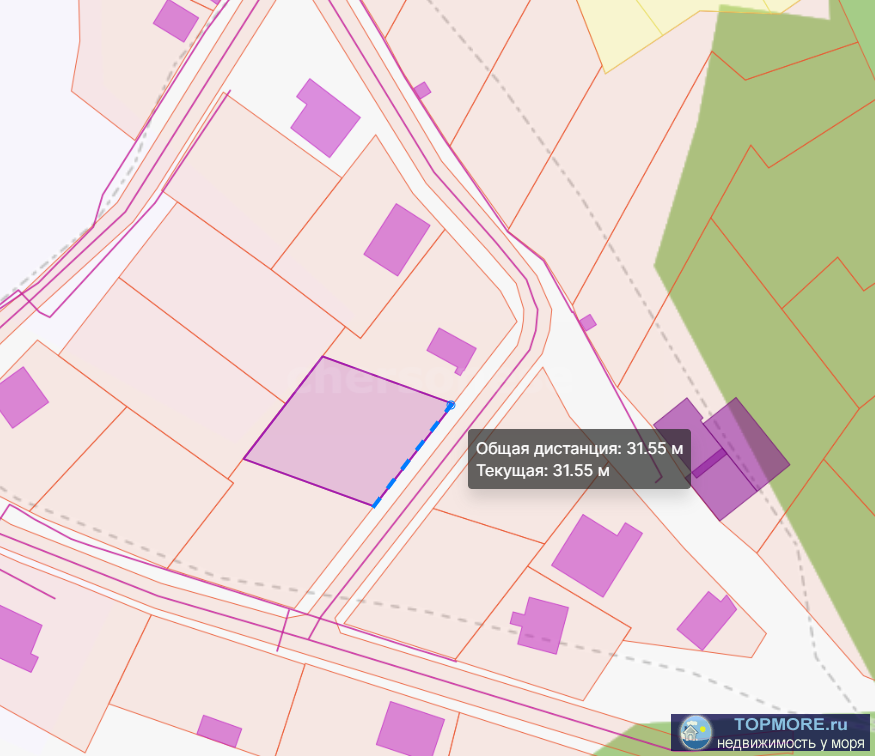The height and width of the screenshot is (756, 875).
Task: Select the highlighted purple land parcel
Action: 345,430
